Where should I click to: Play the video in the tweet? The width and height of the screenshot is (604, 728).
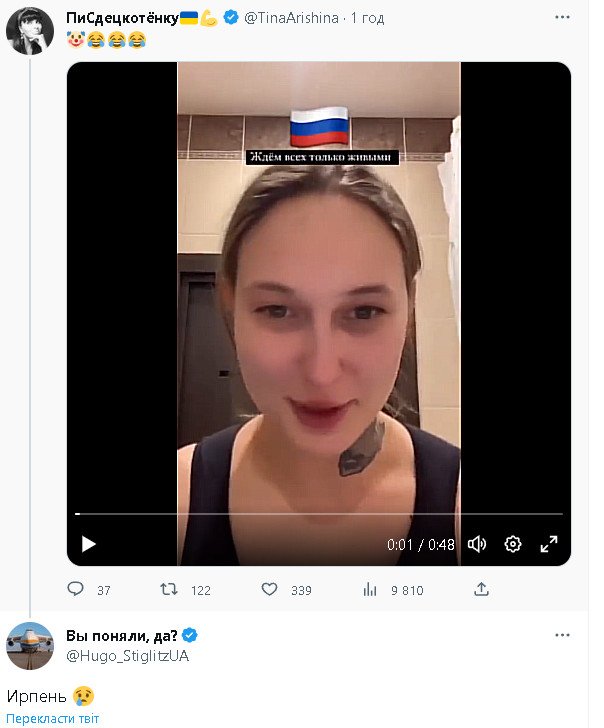(x=88, y=544)
